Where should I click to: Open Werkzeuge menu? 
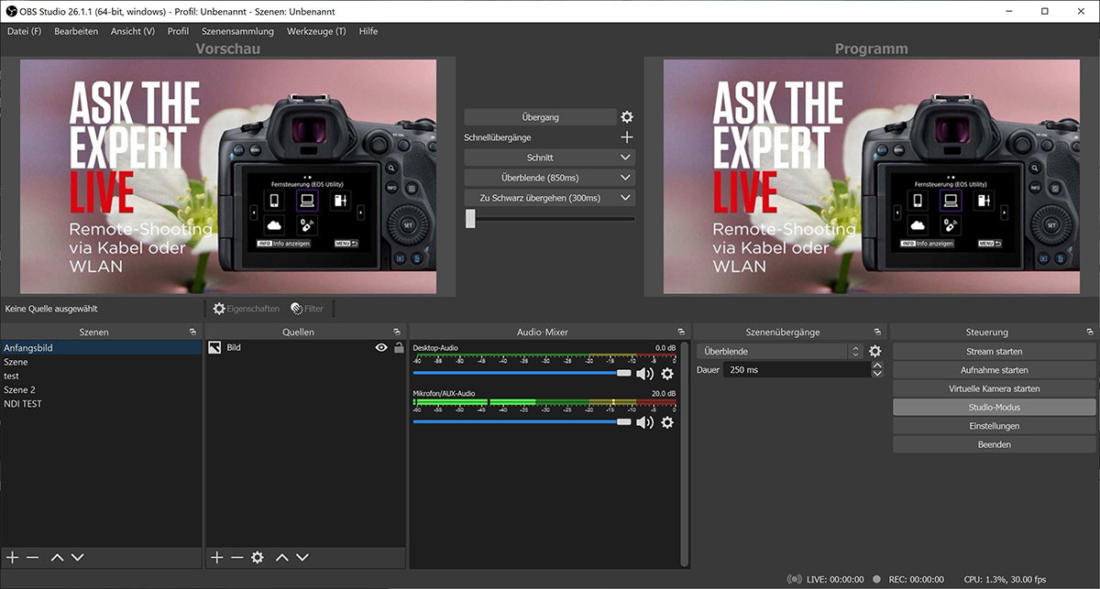click(x=316, y=32)
